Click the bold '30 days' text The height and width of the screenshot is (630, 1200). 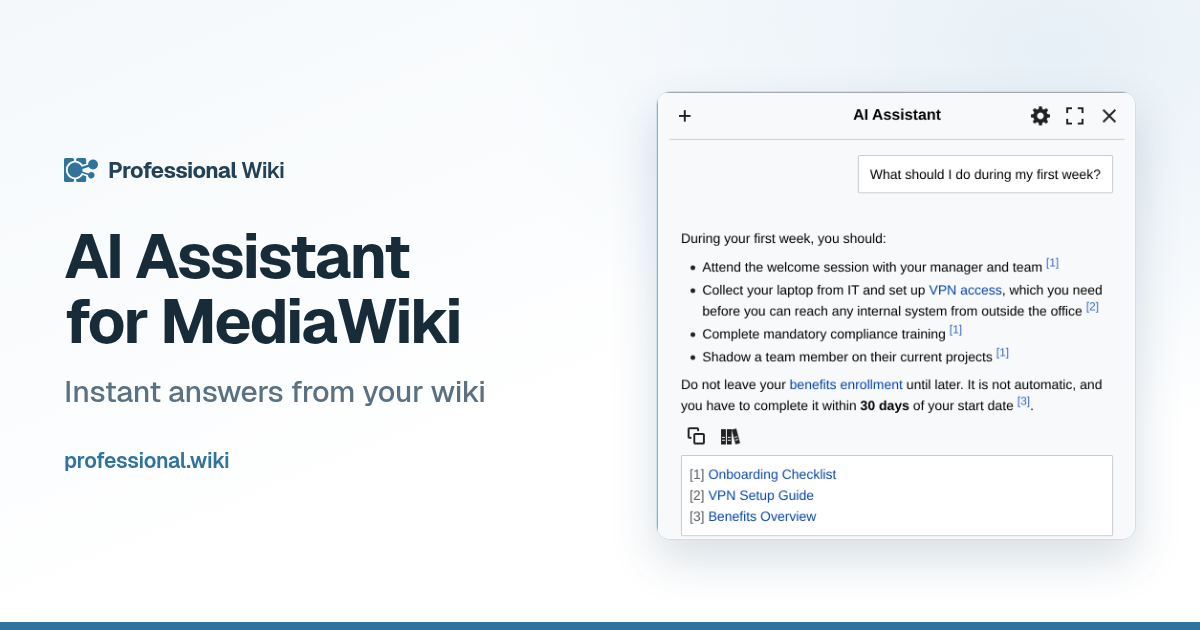pyautogui.click(x=885, y=406)
